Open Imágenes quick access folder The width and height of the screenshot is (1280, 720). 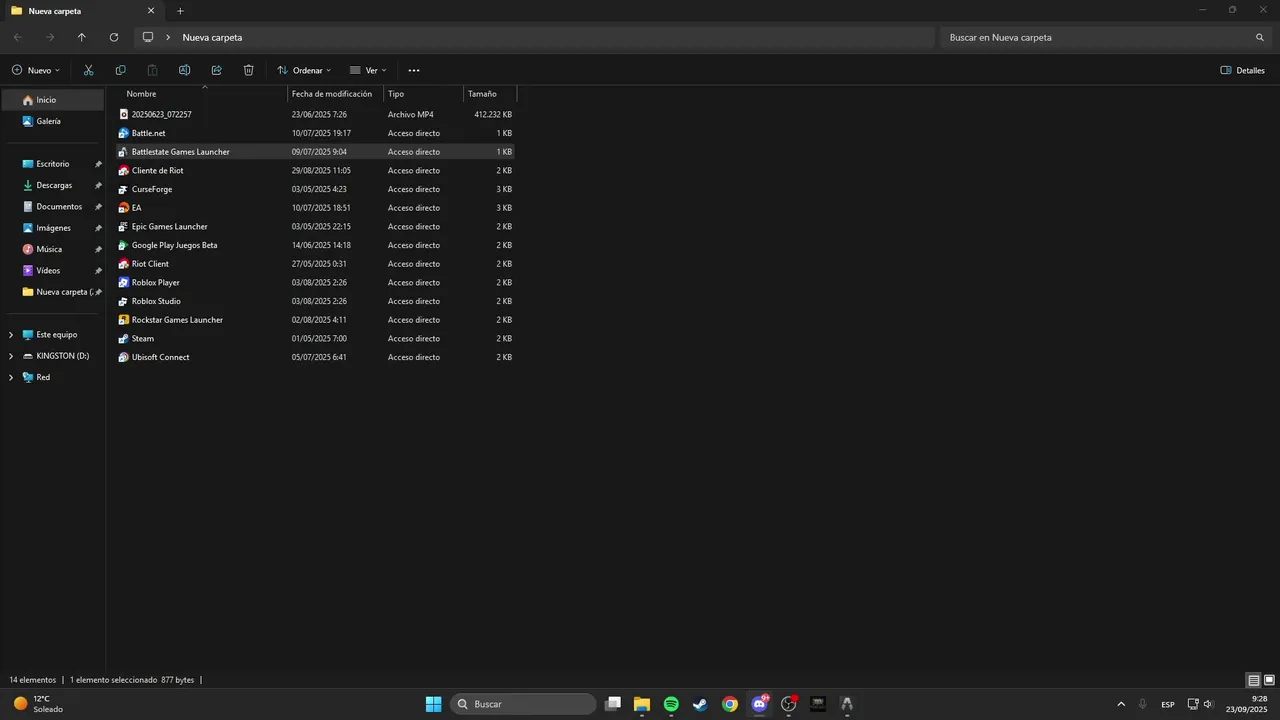tap(53, 228)
